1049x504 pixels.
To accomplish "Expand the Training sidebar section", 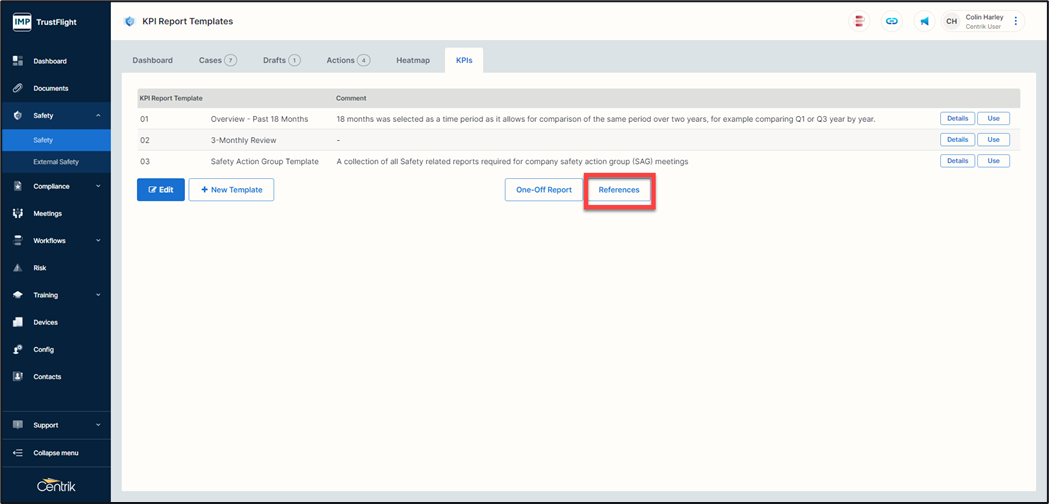I will [x=98, y=295].
